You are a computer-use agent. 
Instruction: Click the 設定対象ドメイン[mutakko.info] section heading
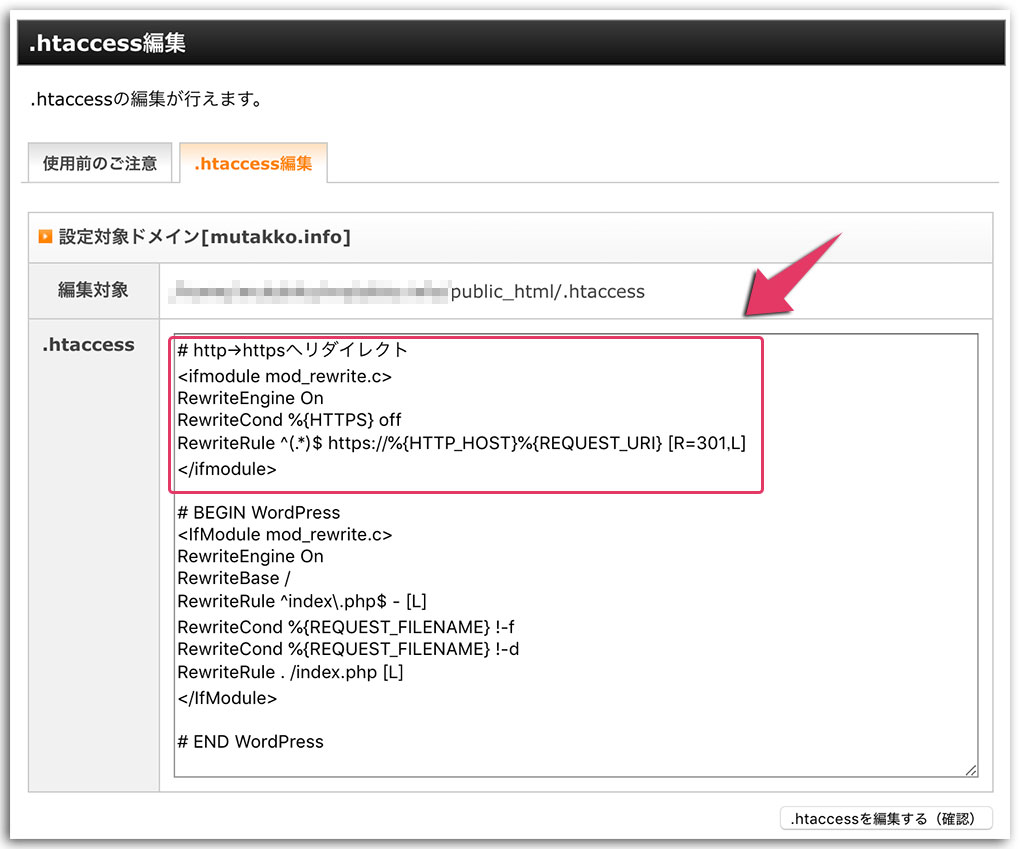click(204, 237)
